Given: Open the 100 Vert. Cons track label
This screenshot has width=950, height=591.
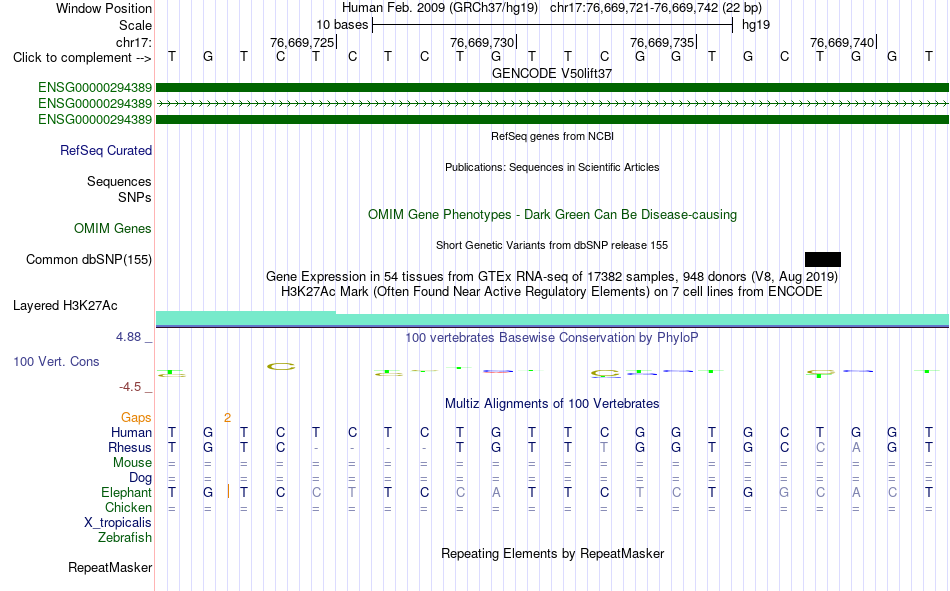Looking at the screenshot, I should (x=56, y=361).
